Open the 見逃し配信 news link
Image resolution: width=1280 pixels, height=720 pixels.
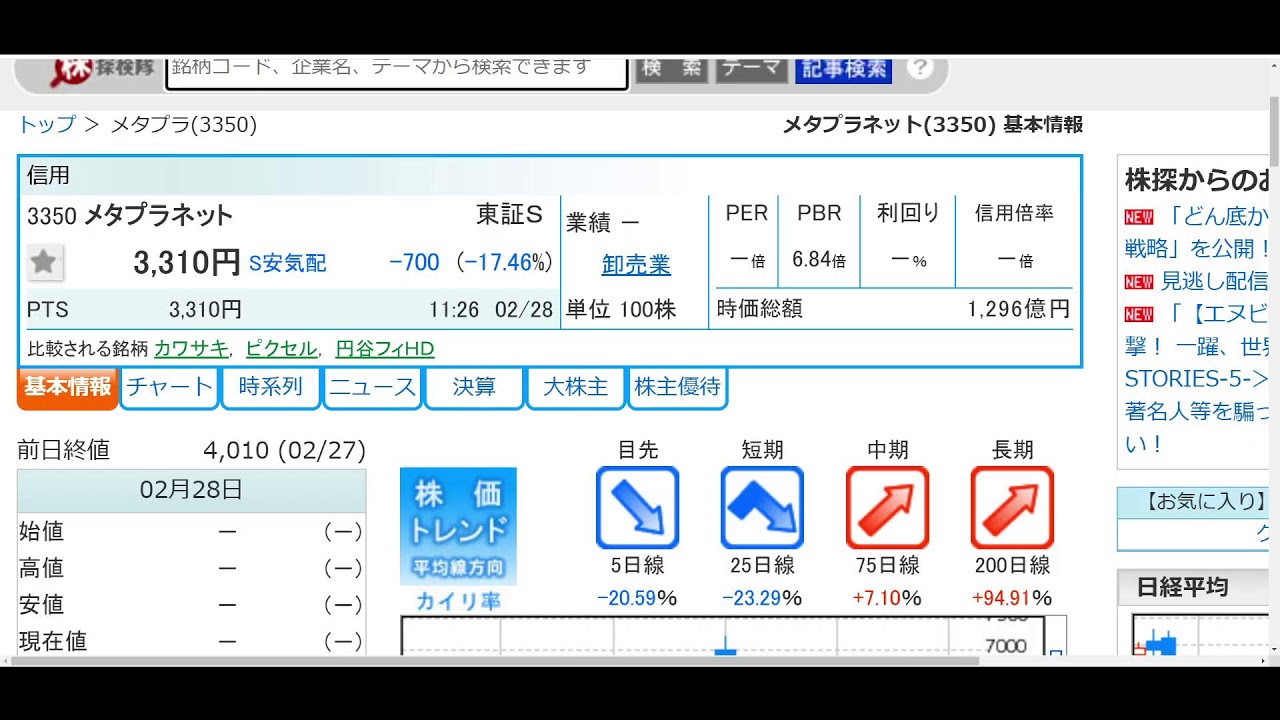[x=1214, y=281]
